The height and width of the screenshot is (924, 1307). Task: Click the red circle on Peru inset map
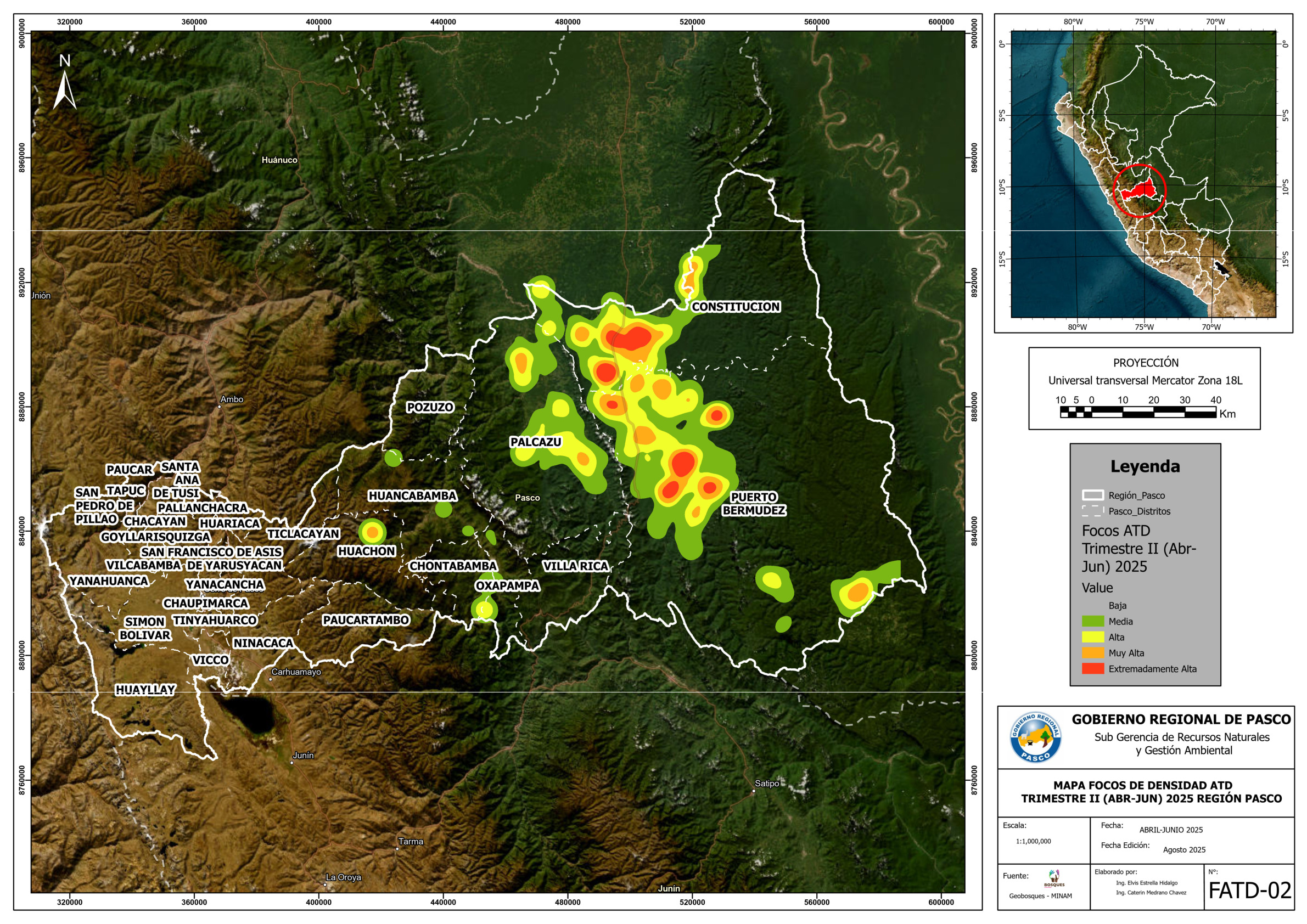pos(1139,190)
